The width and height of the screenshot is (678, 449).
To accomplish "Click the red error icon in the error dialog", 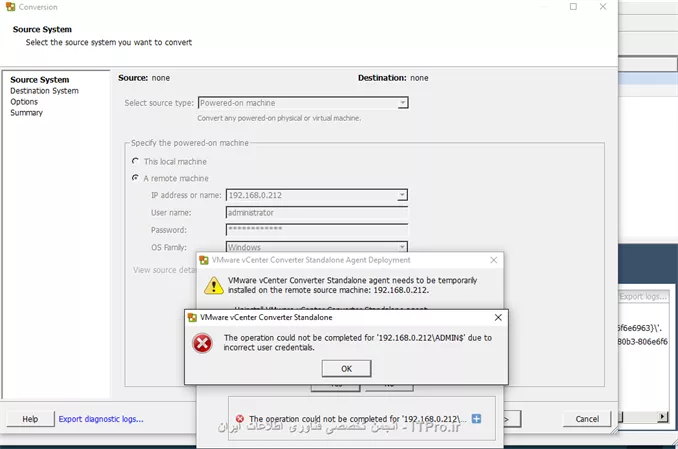I will click(x=202, y=343).
